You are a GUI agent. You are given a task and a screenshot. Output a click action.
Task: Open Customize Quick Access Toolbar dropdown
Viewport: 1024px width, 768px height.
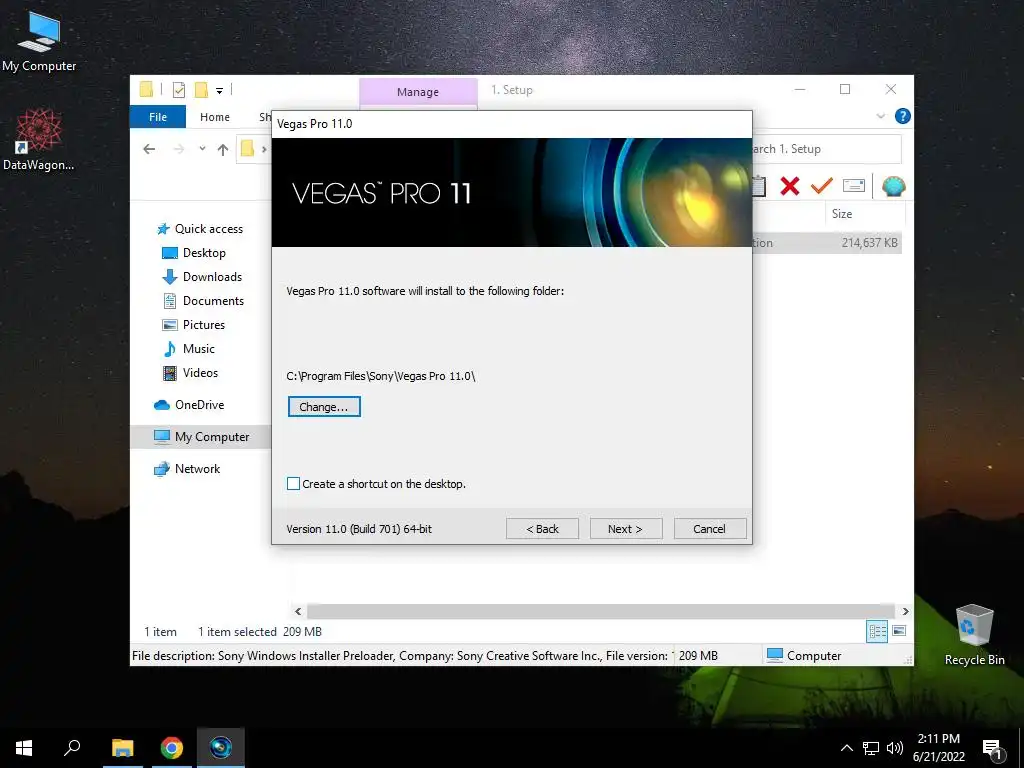tap(219, 91)
